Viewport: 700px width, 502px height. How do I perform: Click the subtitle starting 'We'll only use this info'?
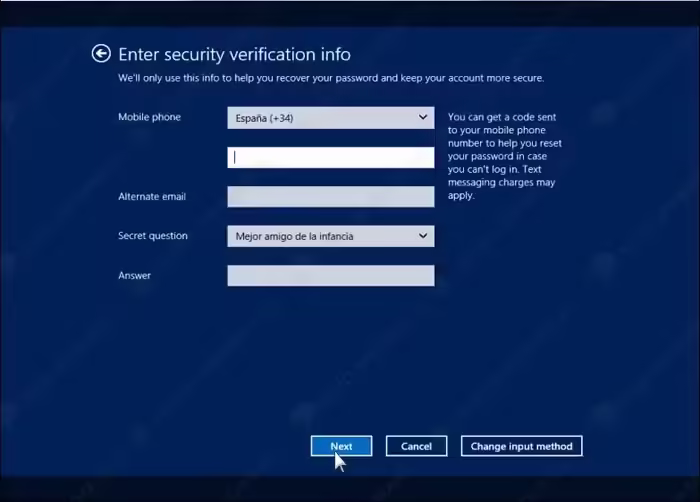tap(331, 78)
